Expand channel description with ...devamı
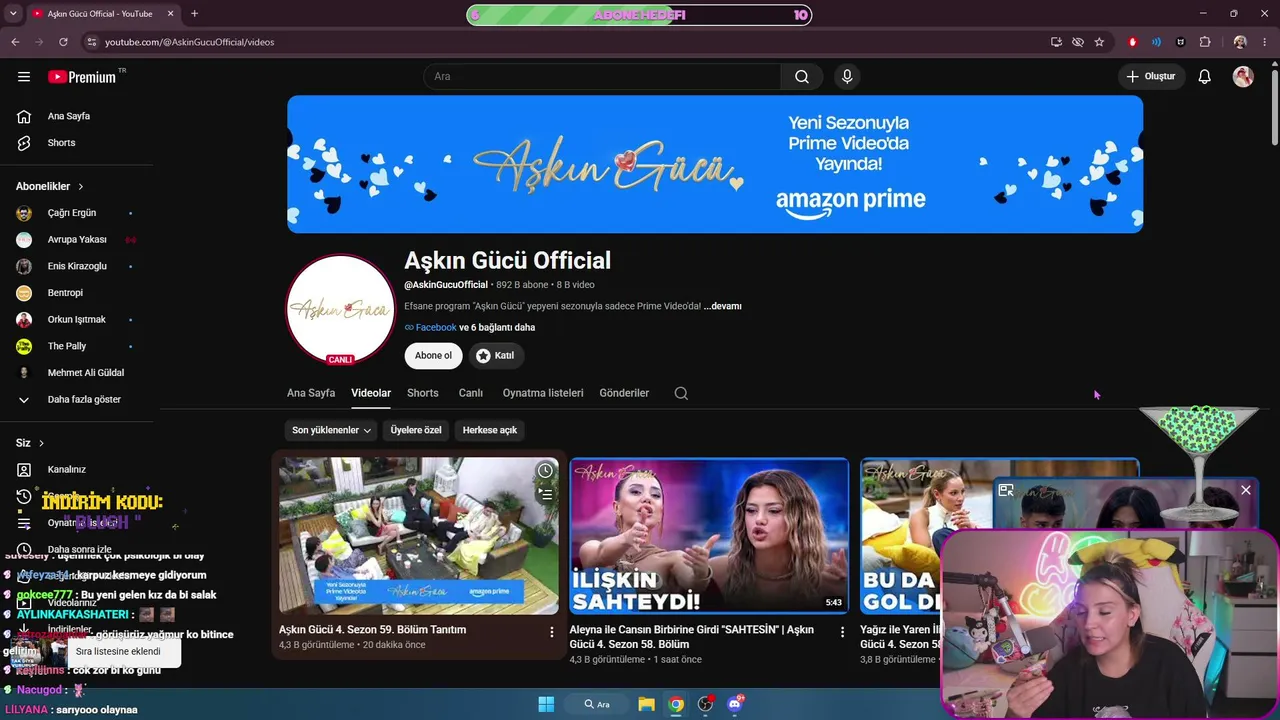Viewport: 1280px width, 720px height. pyautogui.click(x=723, y=306)
